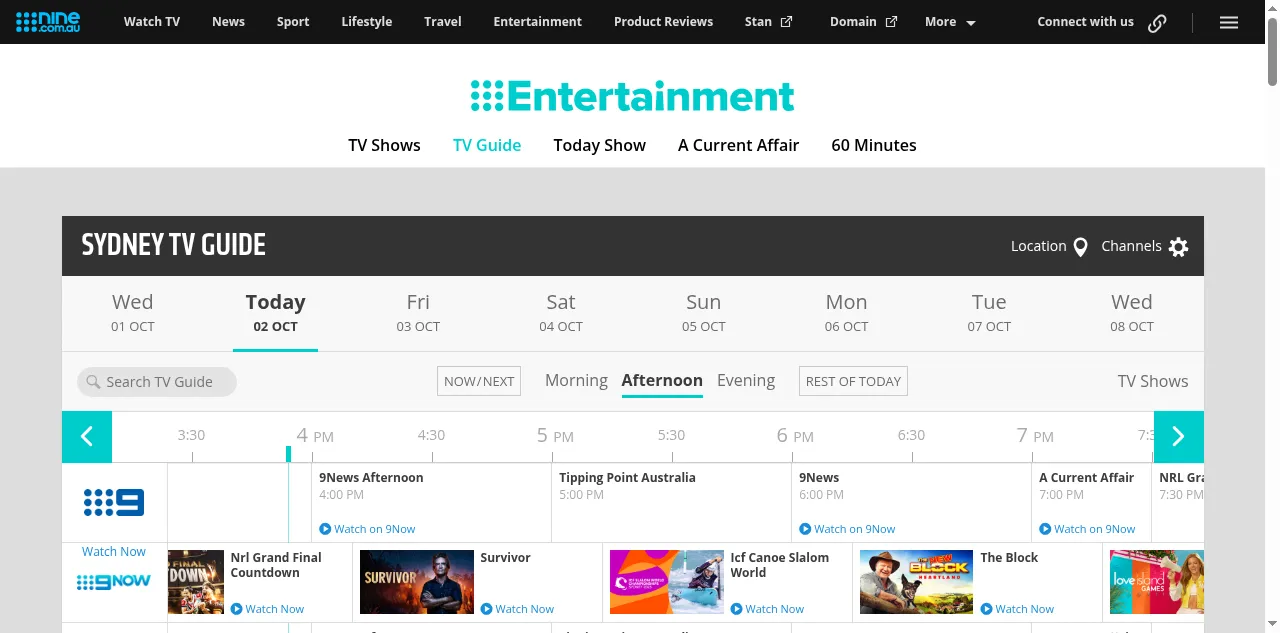Image resolution: width=1280 pixels, height=633 pixels.
Task: Select TV Guide section tab
Action: [487, 145]
